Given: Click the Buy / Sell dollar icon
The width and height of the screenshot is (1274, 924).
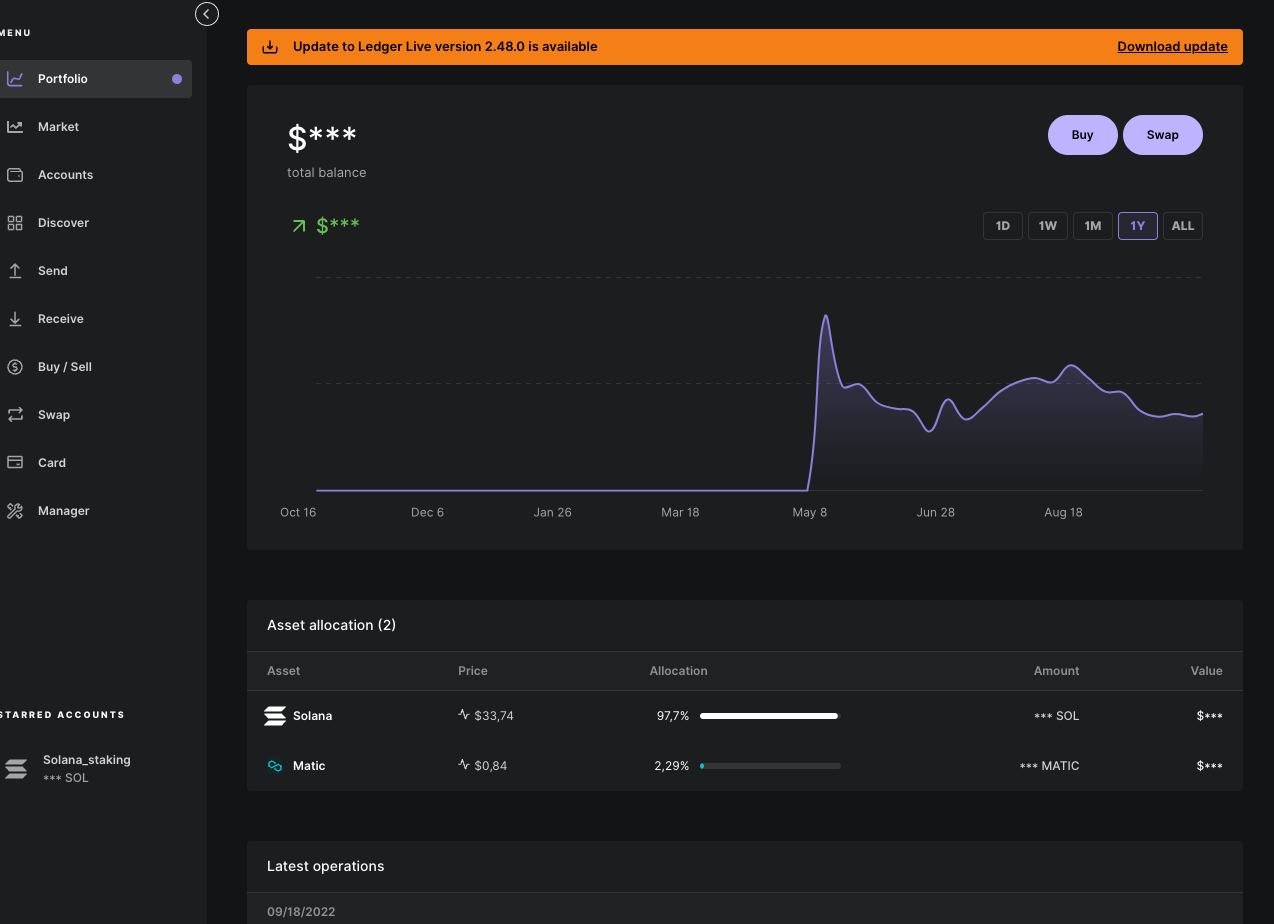Looking at the screenshot, I should [15, 367].
